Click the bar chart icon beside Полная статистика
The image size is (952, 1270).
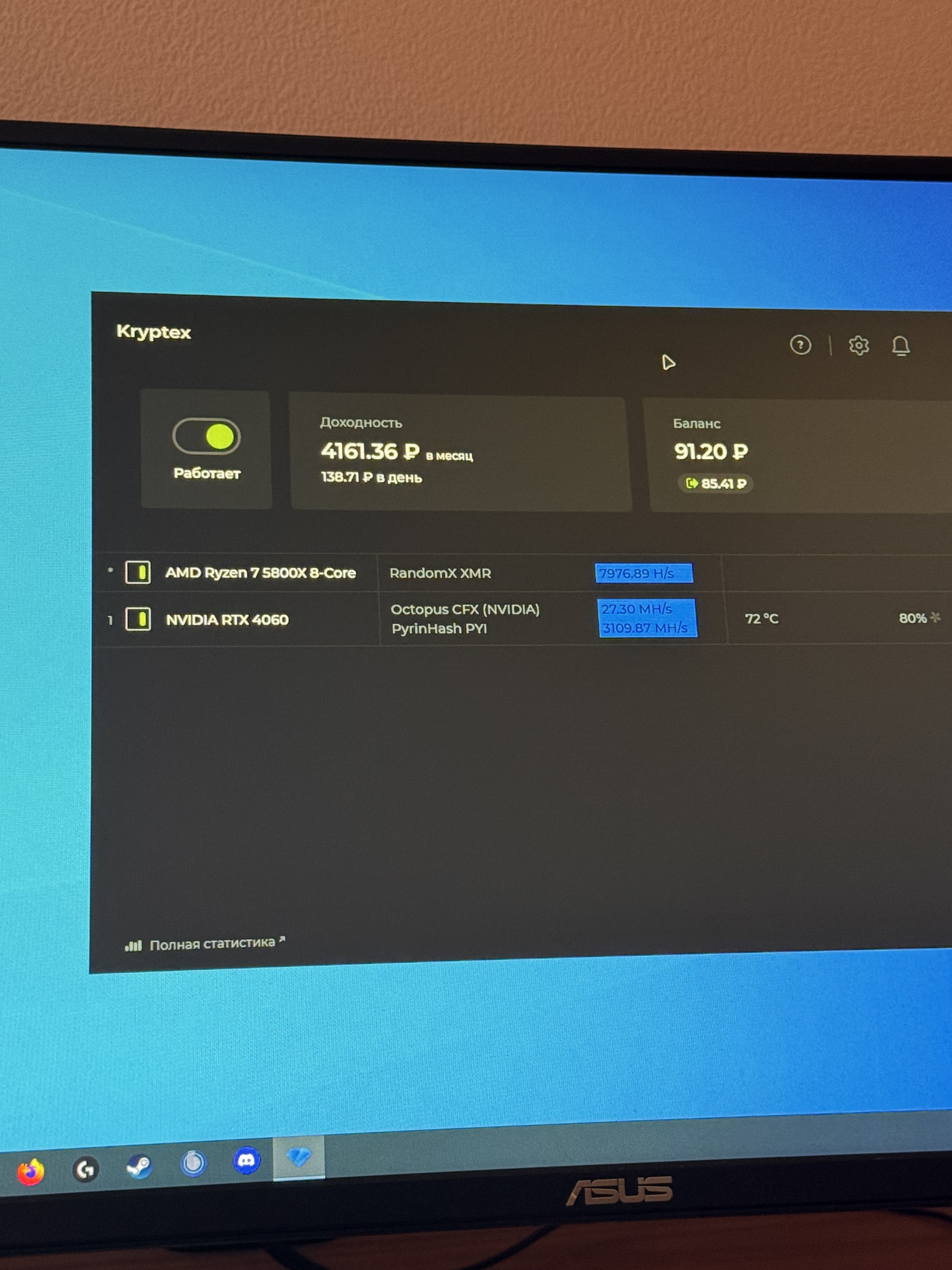[133, 945]
